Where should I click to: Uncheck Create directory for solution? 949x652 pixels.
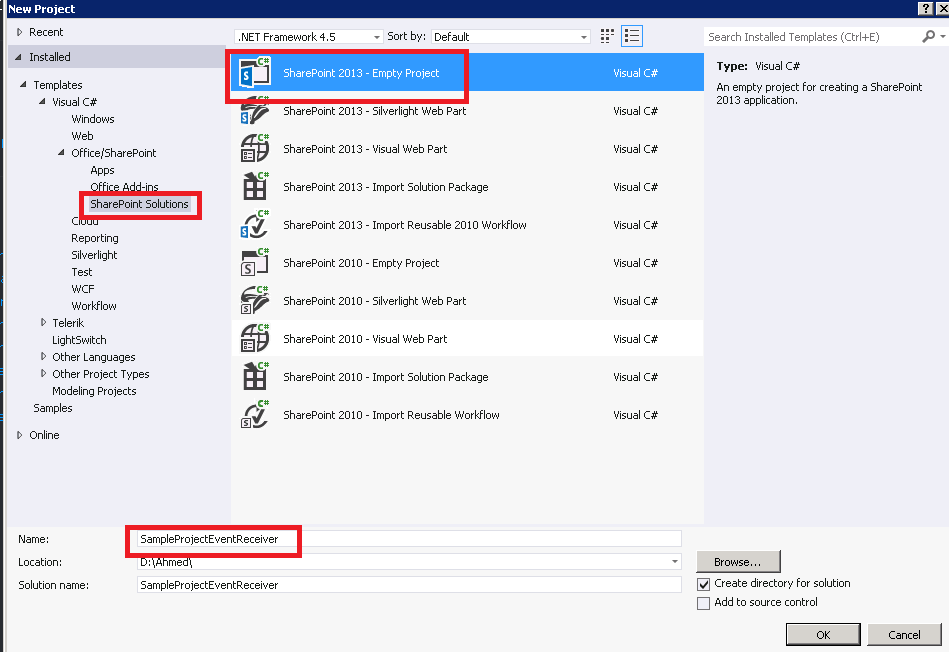tap(705, 583)
